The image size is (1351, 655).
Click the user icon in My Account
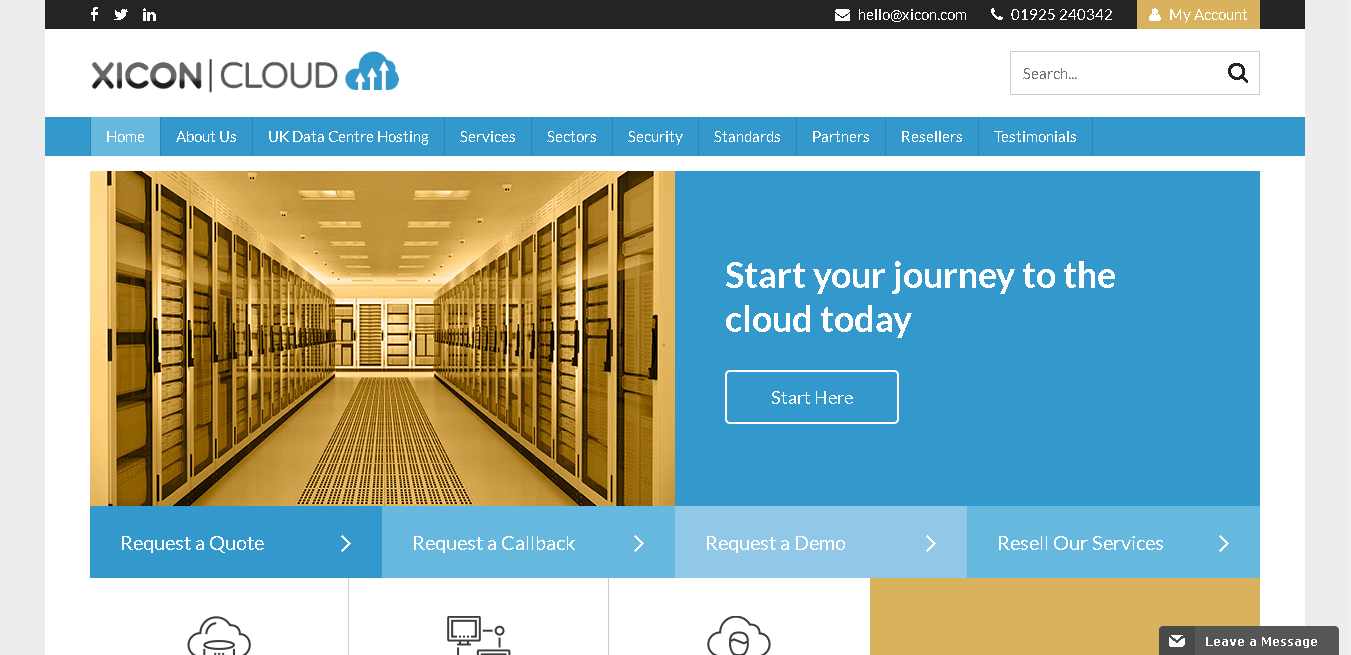pyautogui.click(x=1155, y=15)
